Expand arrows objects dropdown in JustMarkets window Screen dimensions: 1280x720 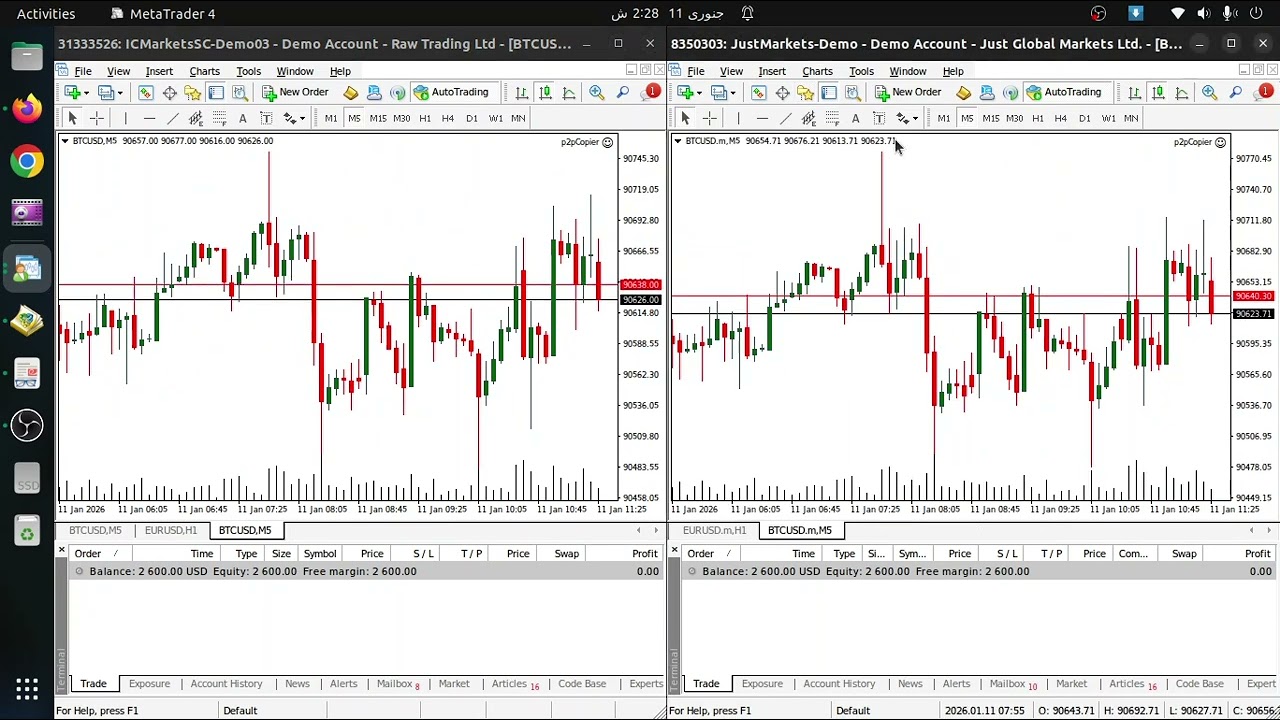[915, 119]
